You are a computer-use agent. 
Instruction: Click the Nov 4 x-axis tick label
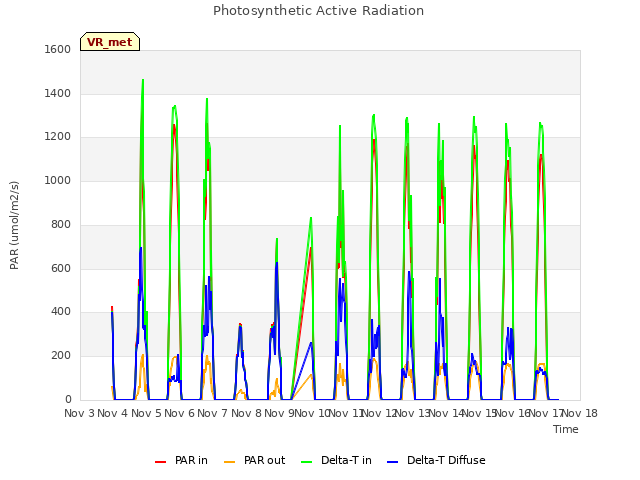[x=113, y=413]
